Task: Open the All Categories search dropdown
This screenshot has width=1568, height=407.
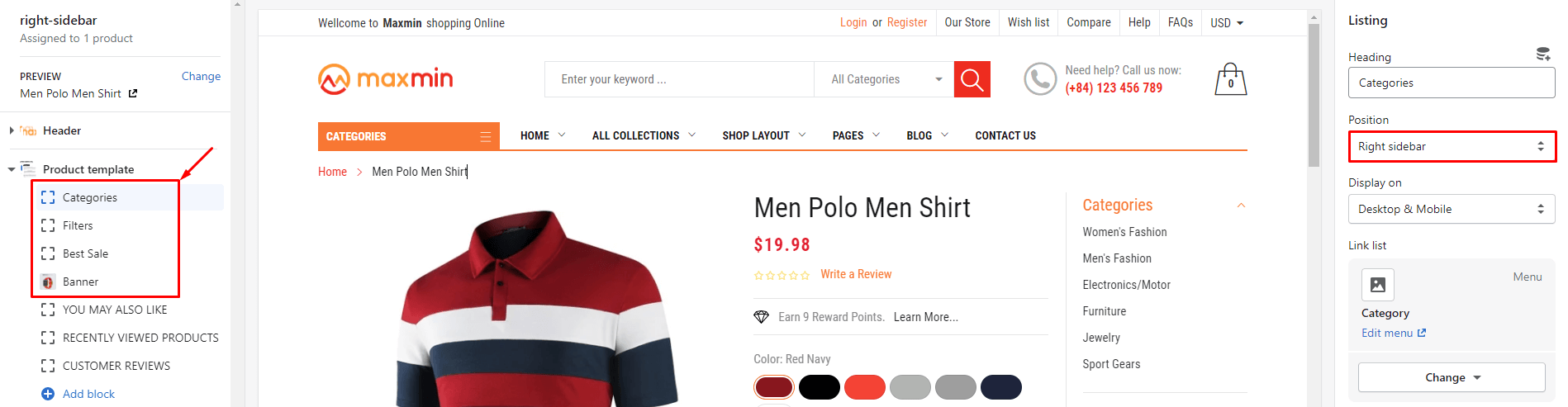Action: [884, 79]
